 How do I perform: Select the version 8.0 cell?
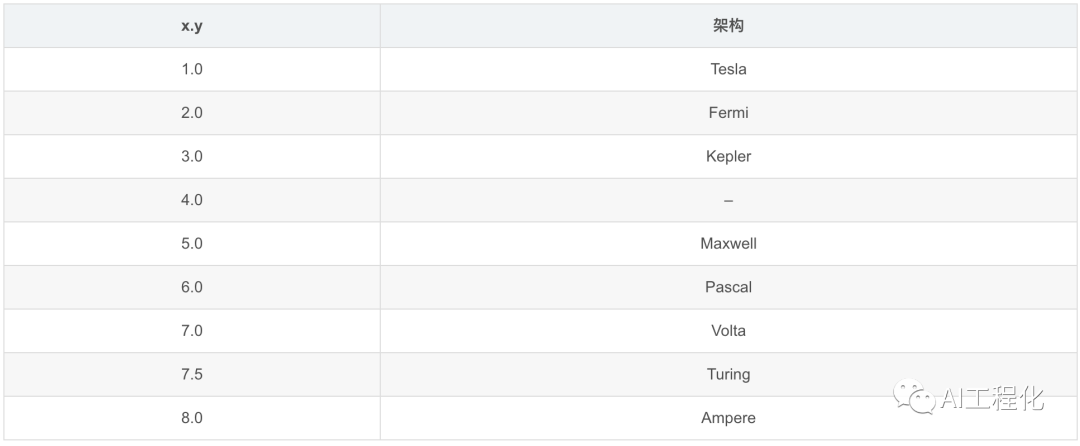pyautogui.click(x=192, y=418)
